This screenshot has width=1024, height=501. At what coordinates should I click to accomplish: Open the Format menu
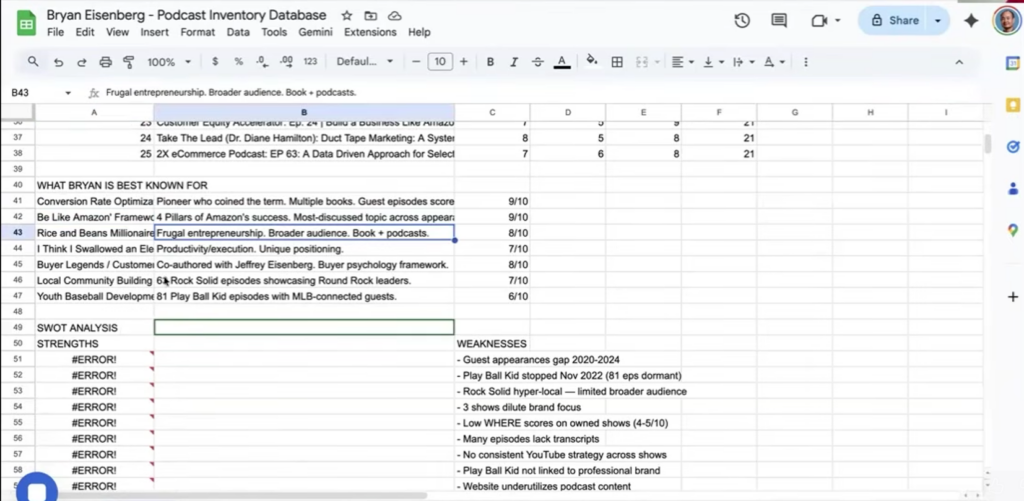pyautogui.click(x=197, y=32)
